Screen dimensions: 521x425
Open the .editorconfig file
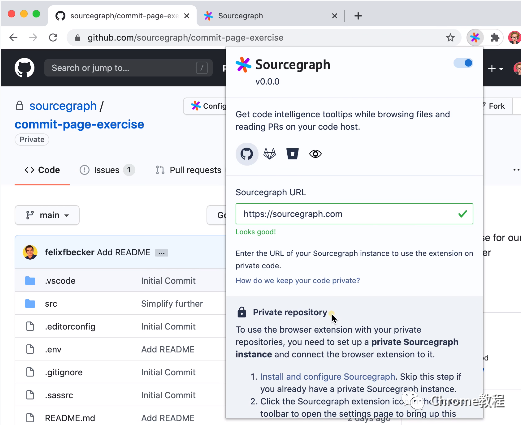coord(70,327)
